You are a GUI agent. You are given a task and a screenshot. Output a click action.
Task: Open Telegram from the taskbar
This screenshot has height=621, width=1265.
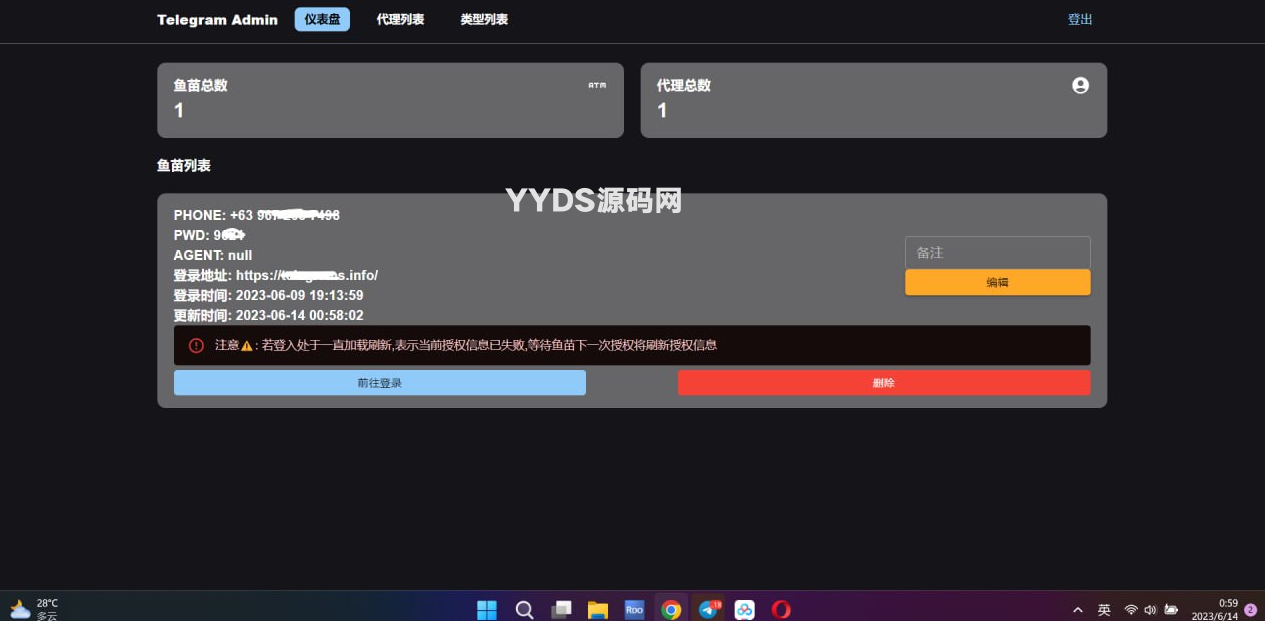pyautogui.click(x=709, y=609)
